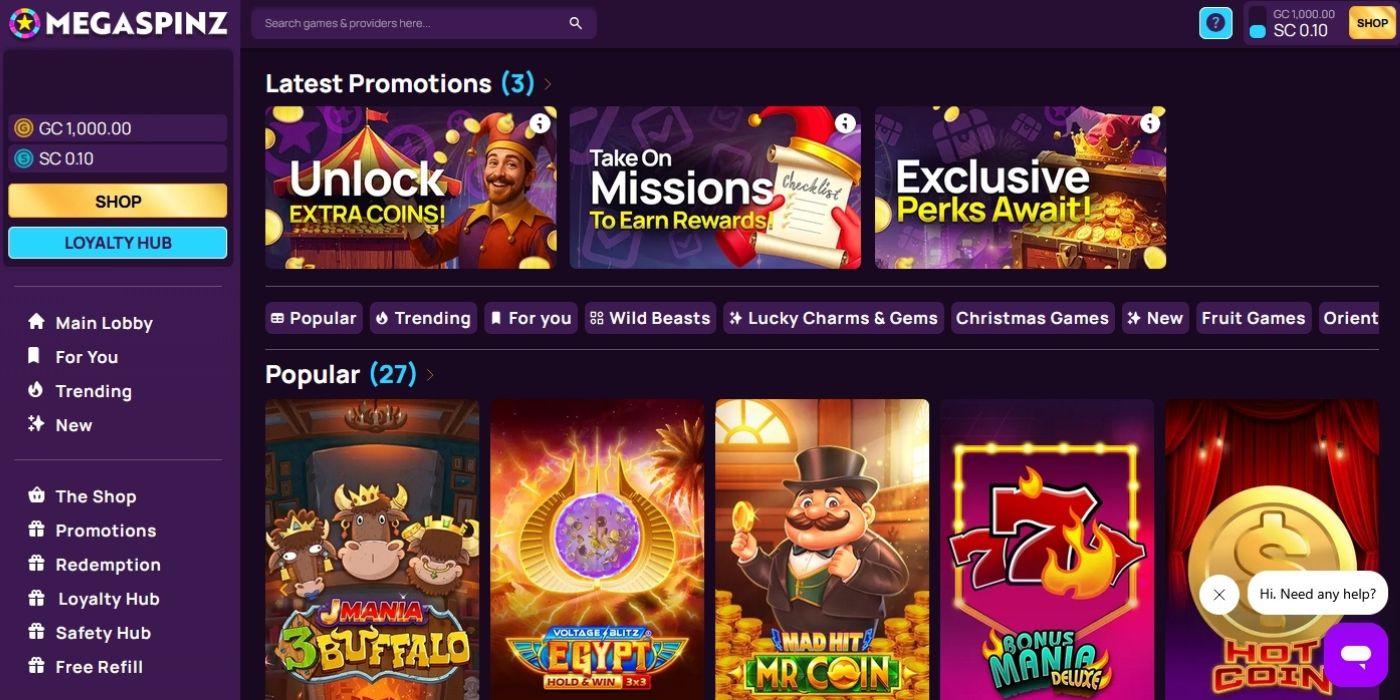1400x700 pixels.
Task: Expand Latest Promotions with its chevron
Action: [546, 84]
